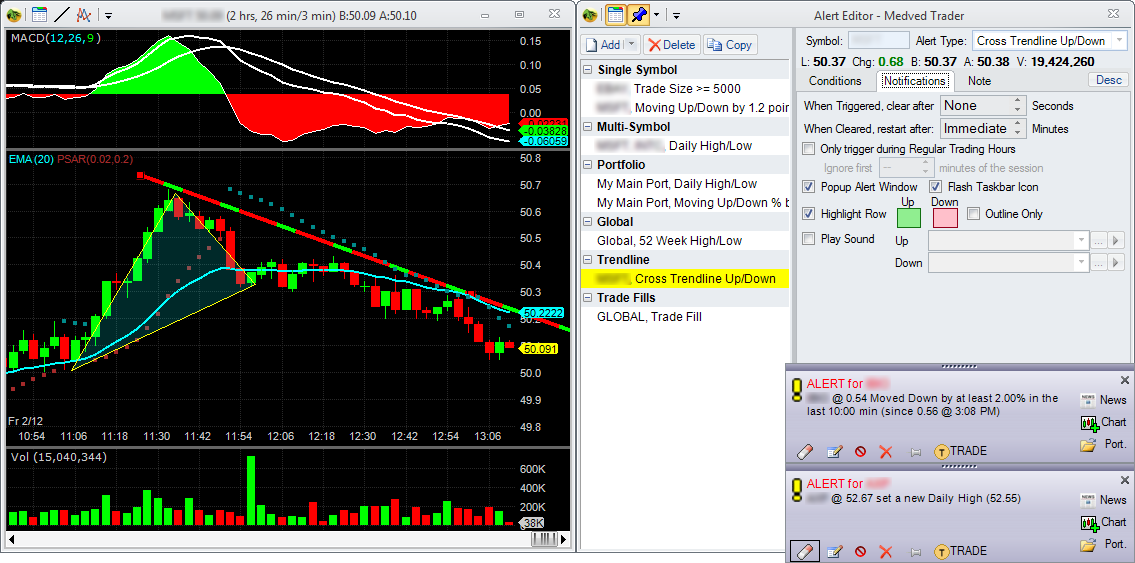The height and width of the screenshot is (563, 1135).
Task: Click the chart horizontal scrollbar handle
Action: [544, 539]
